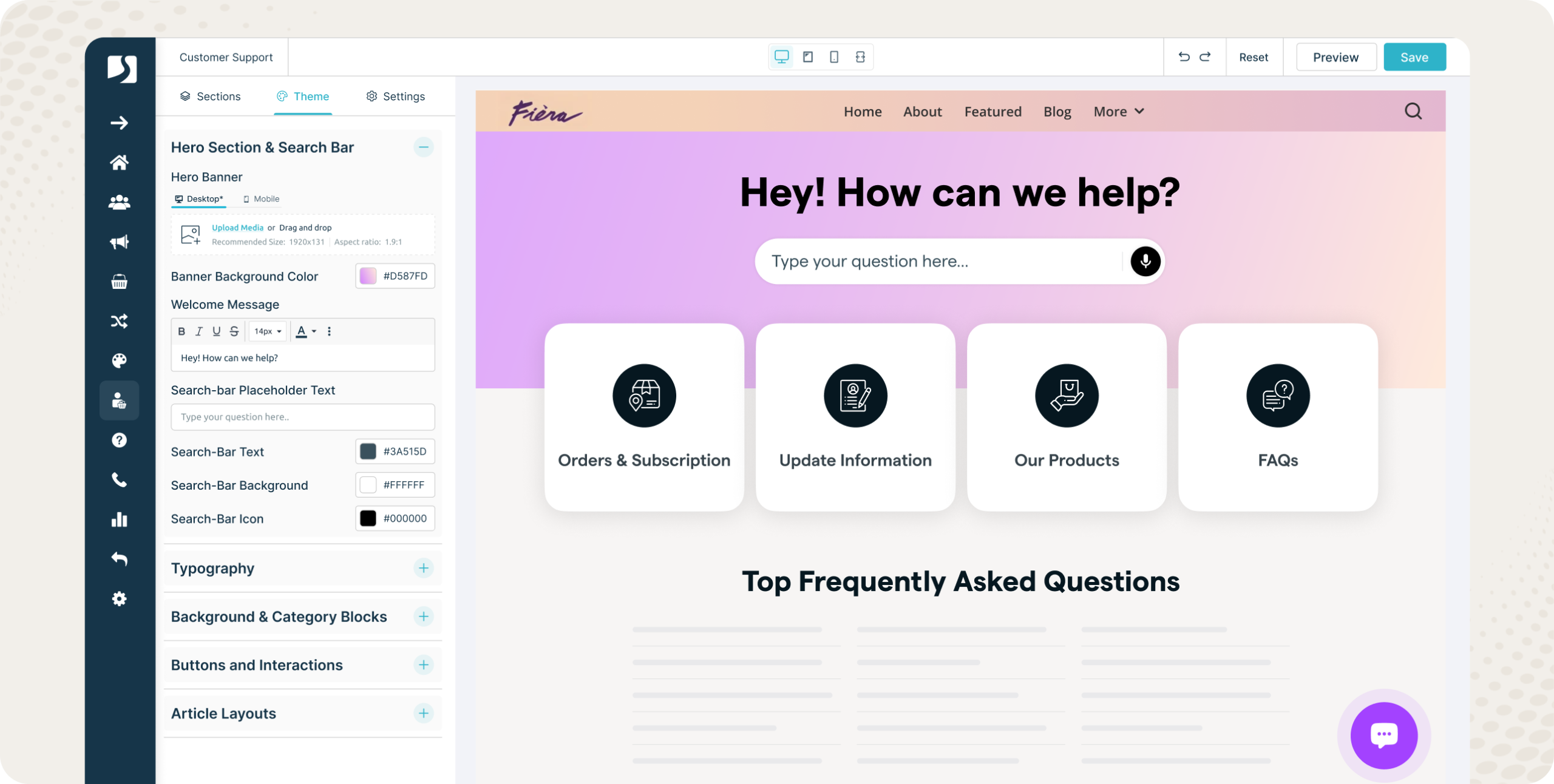
Task: Expand the Typography section
Action: click(423, 568)
